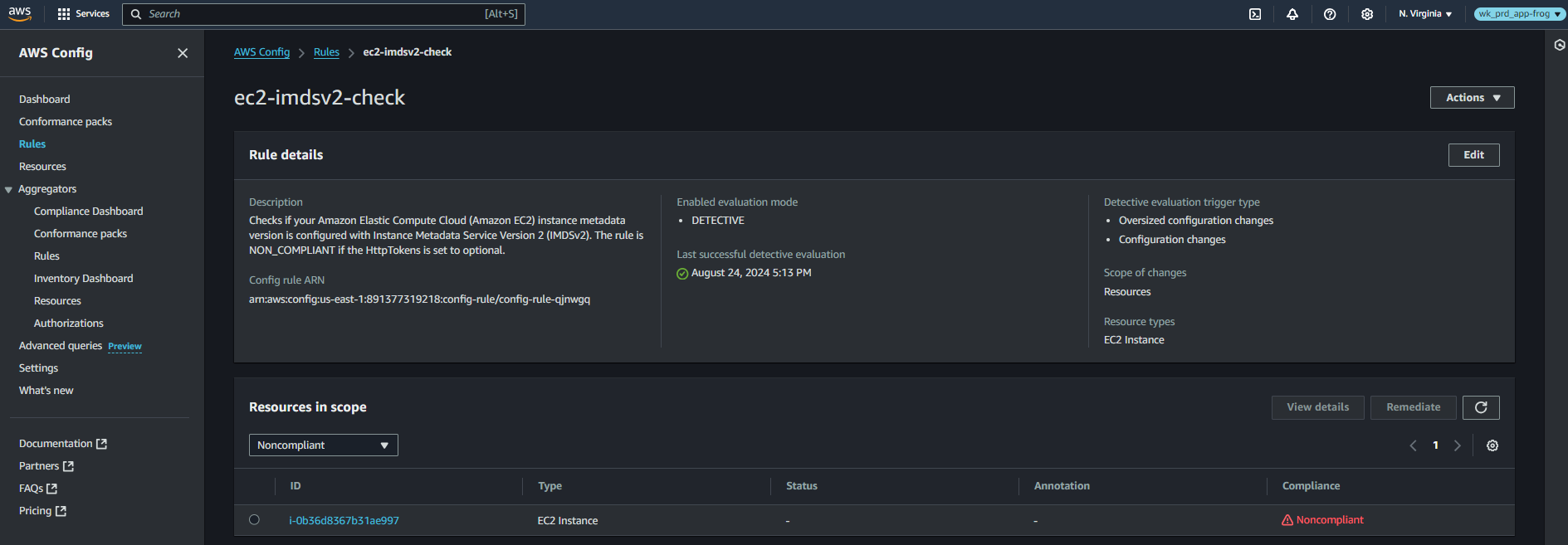Screen dimensions: 1568x545
Task: Open the info panel icon at right edge
Action: click(1560, 45)
